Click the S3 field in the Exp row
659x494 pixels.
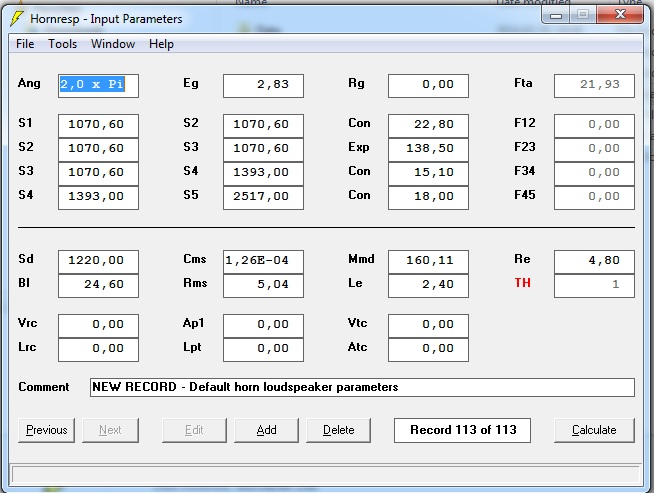(x=264, y=149)
